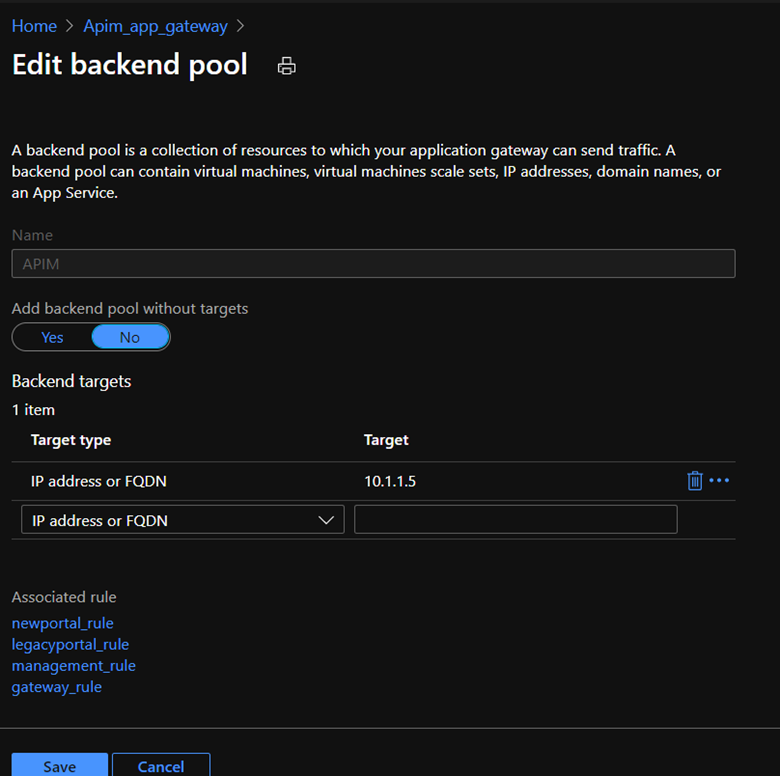Screen dimensions: 780x776
Task: Click the 10.1.1.5 target value
Action: [x=390, y=481]
